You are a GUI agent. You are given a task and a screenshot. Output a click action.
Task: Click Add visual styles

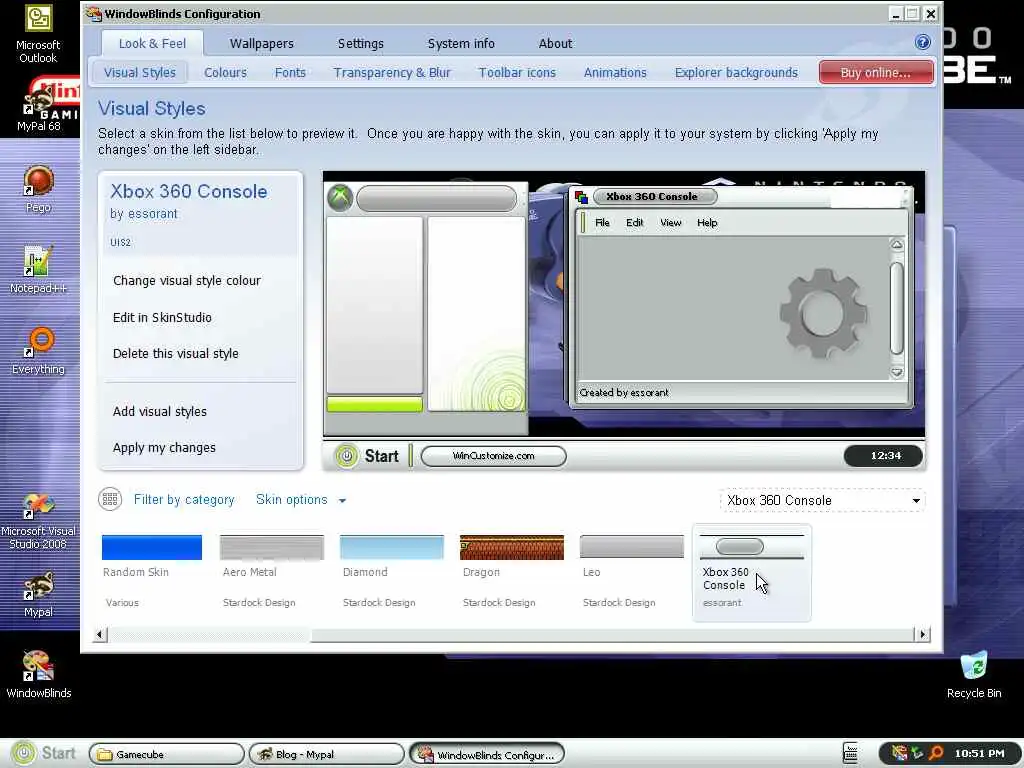pos(159,411)
